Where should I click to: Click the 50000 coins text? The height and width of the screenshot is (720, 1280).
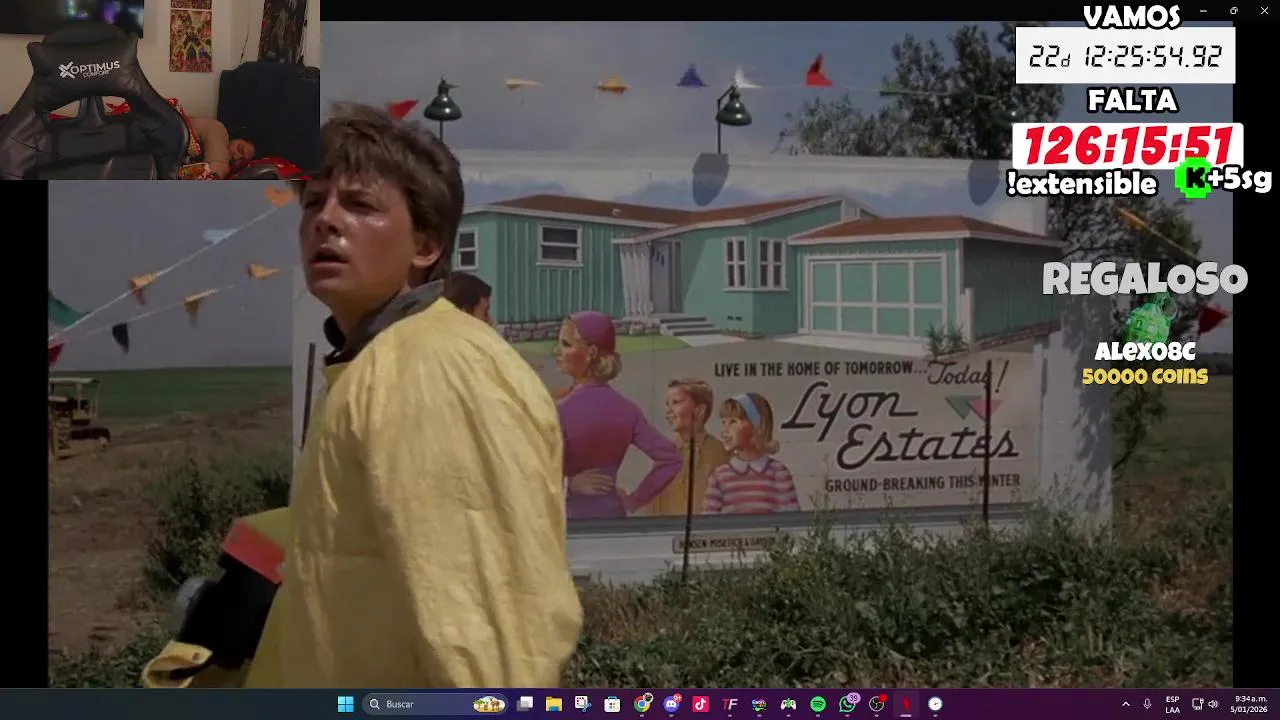[x=1145, y=377]
